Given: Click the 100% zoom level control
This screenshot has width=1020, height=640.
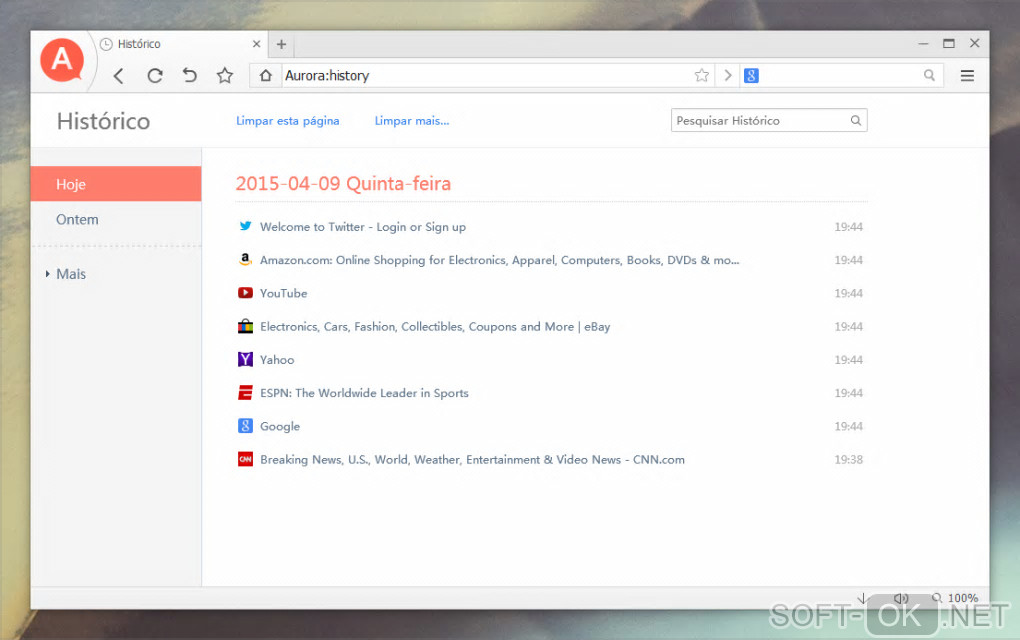Looking at the screenshot, I should pyautogui.click(x=955, y=598).
